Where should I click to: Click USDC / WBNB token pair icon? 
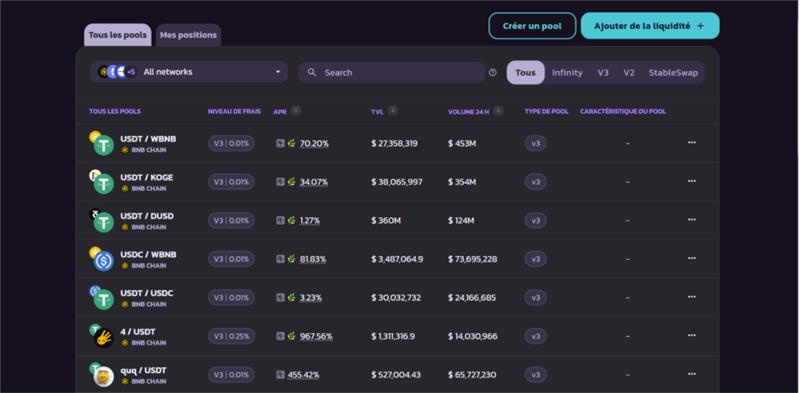pos(102,259)
